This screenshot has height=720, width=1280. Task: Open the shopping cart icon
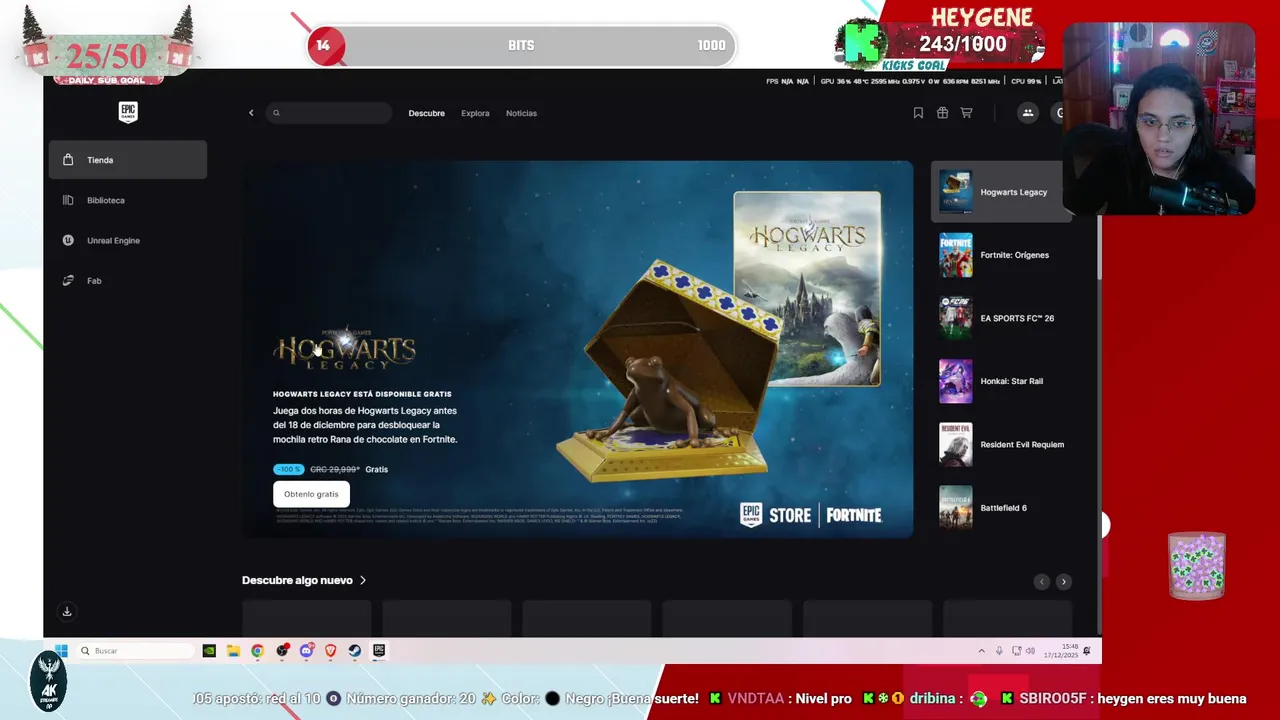966,113
